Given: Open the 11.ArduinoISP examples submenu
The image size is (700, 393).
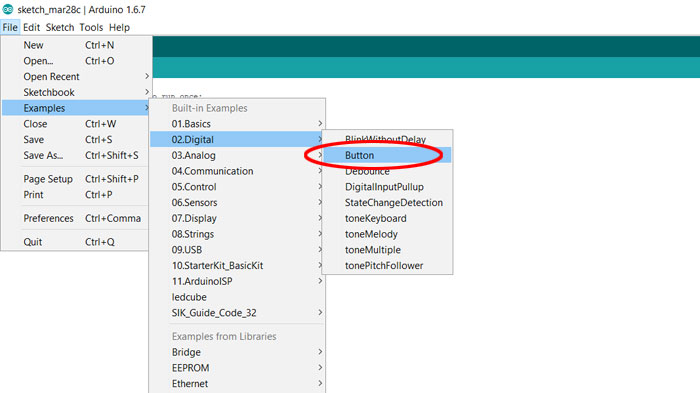Looking at the screenshot, I should tap(237, 281).
